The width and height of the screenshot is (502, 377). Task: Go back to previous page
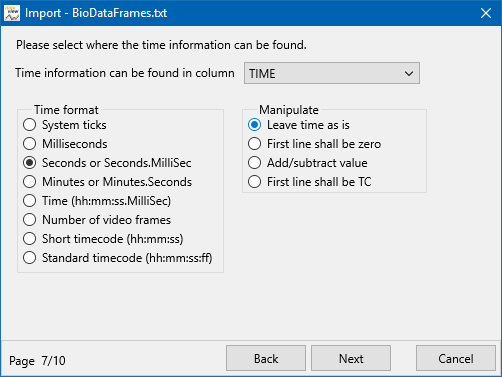click(266, 358)
